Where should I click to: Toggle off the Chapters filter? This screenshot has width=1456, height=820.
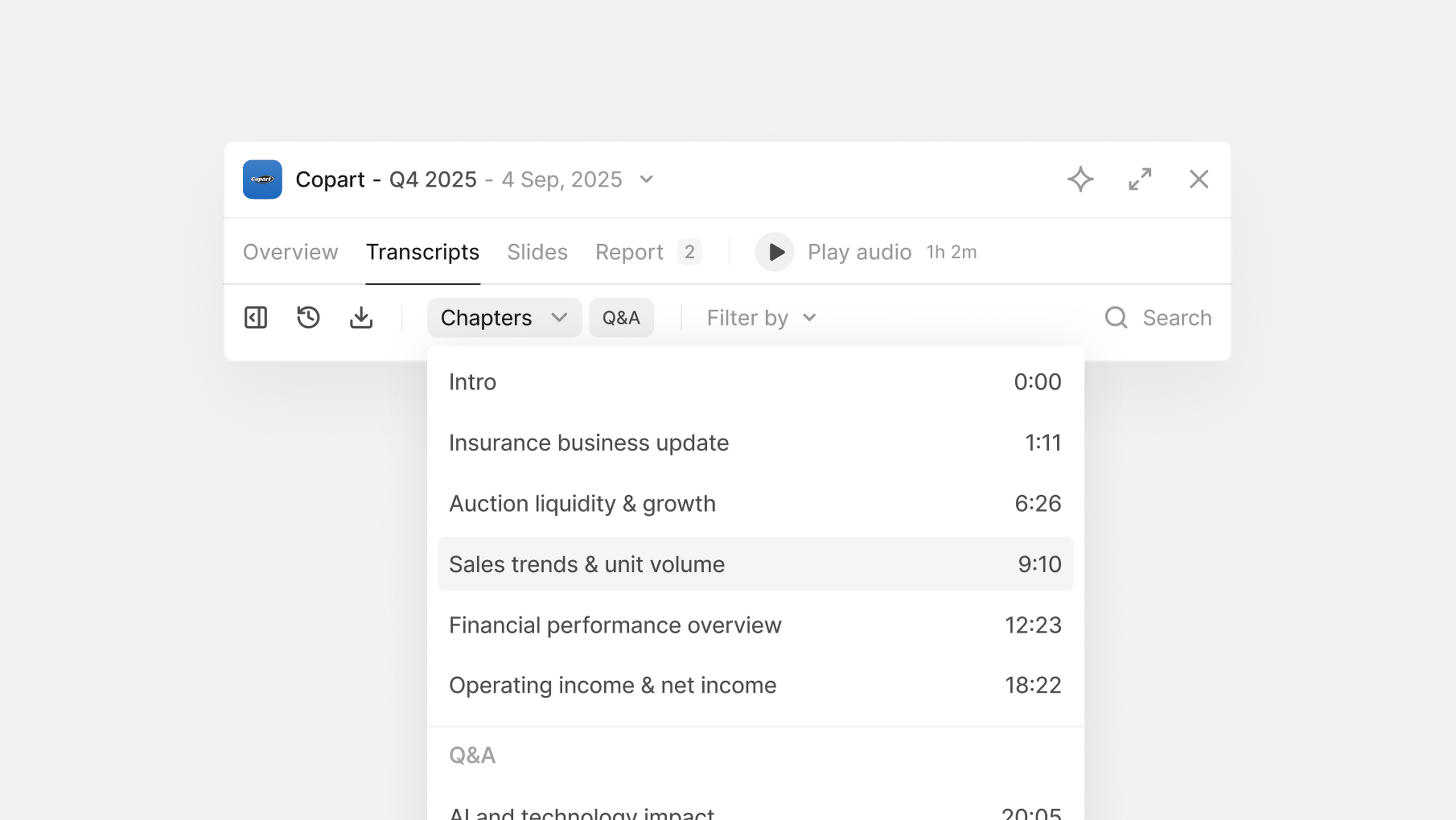coord(504,318)
